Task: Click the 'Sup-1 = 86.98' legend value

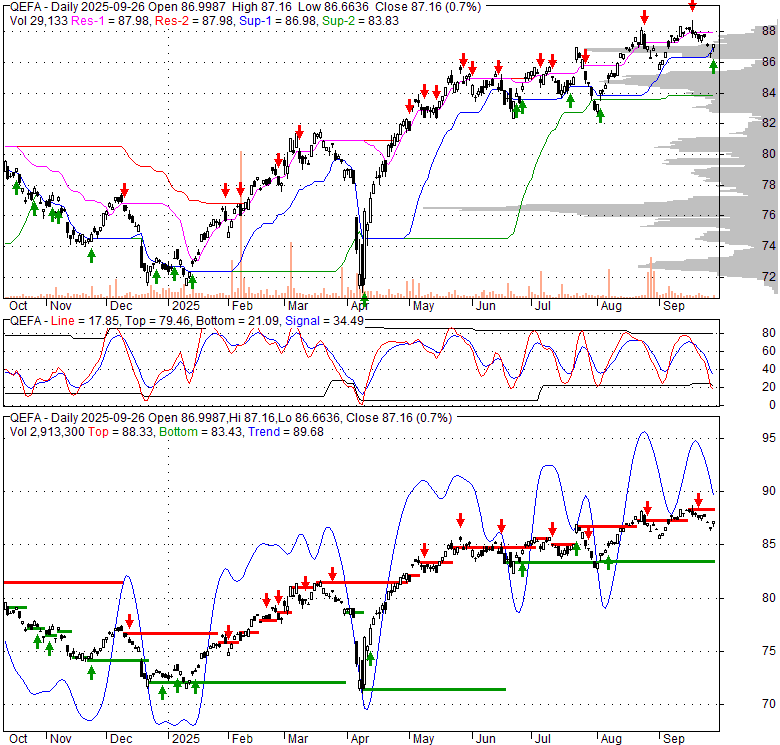Action: 278,21
